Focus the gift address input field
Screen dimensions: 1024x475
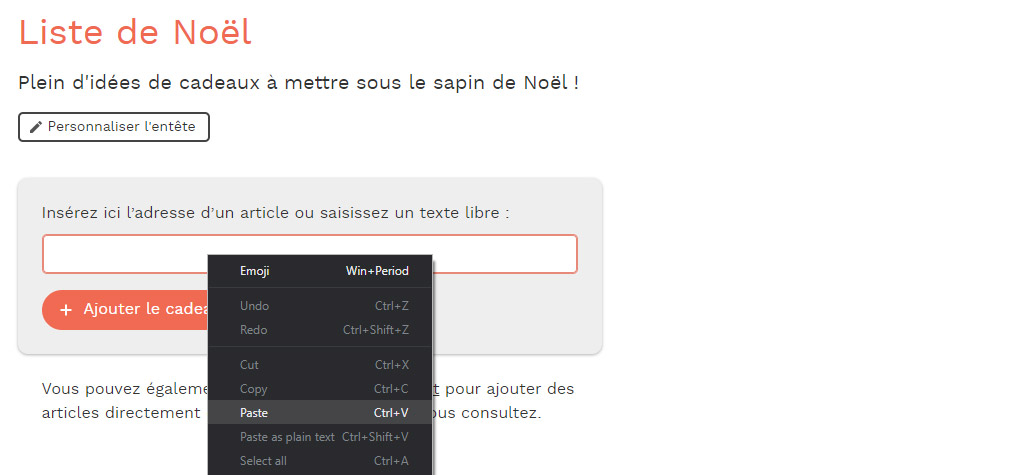pos(310,254)
